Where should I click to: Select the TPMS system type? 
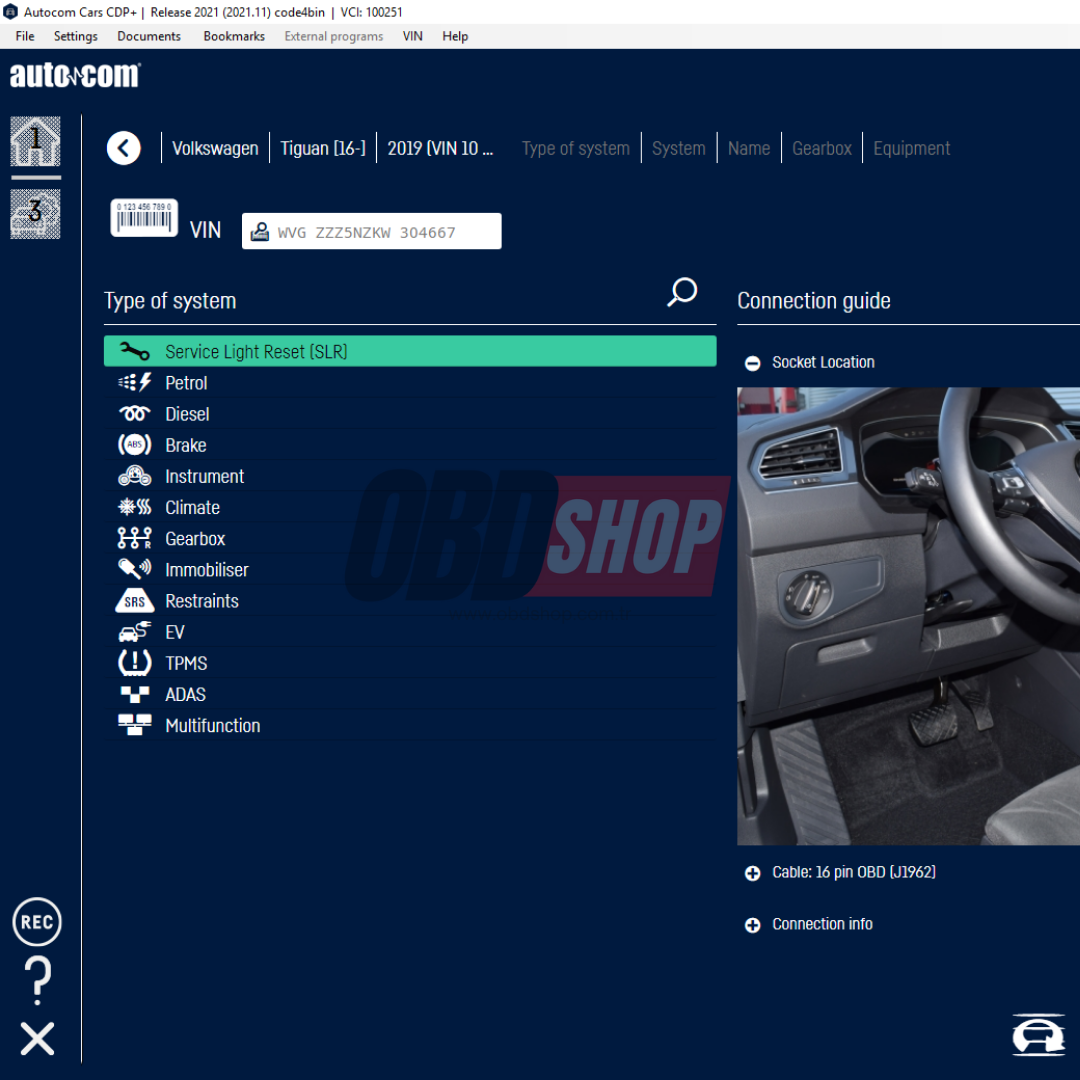[410, 663]
